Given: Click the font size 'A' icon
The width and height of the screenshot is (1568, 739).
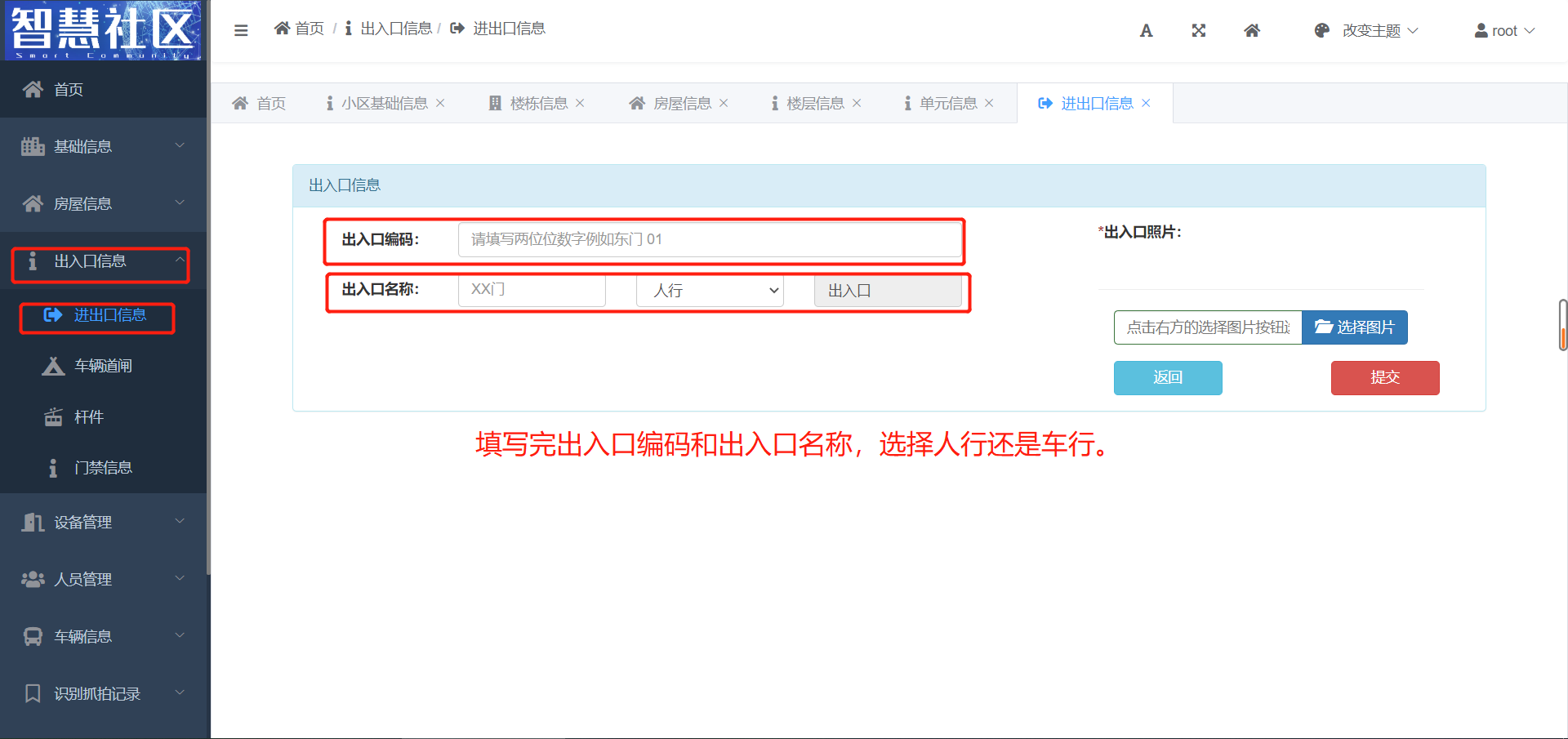Looking at the screenshot, I should click(1146, 30).
